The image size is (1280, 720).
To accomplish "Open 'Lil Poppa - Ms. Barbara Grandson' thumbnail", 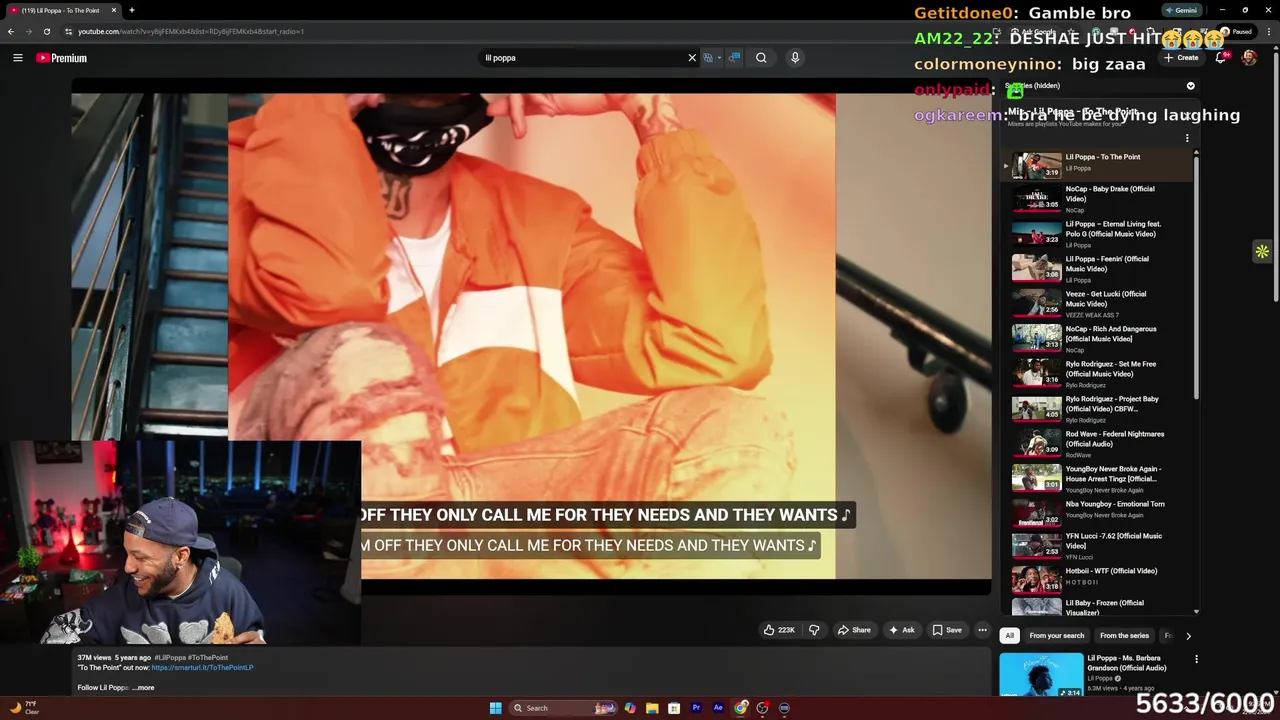I will (1041, 675).
